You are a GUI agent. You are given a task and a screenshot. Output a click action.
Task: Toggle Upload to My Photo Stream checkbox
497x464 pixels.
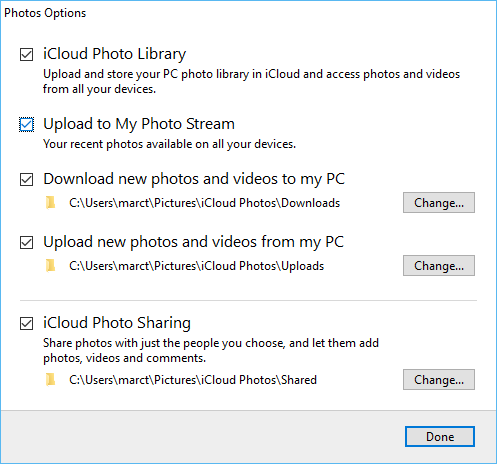[x=26, y=125]
